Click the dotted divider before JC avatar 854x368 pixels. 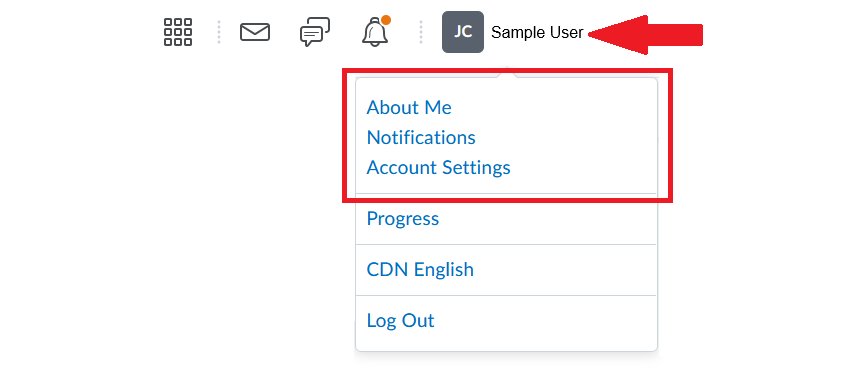click(x=421, y=32)
